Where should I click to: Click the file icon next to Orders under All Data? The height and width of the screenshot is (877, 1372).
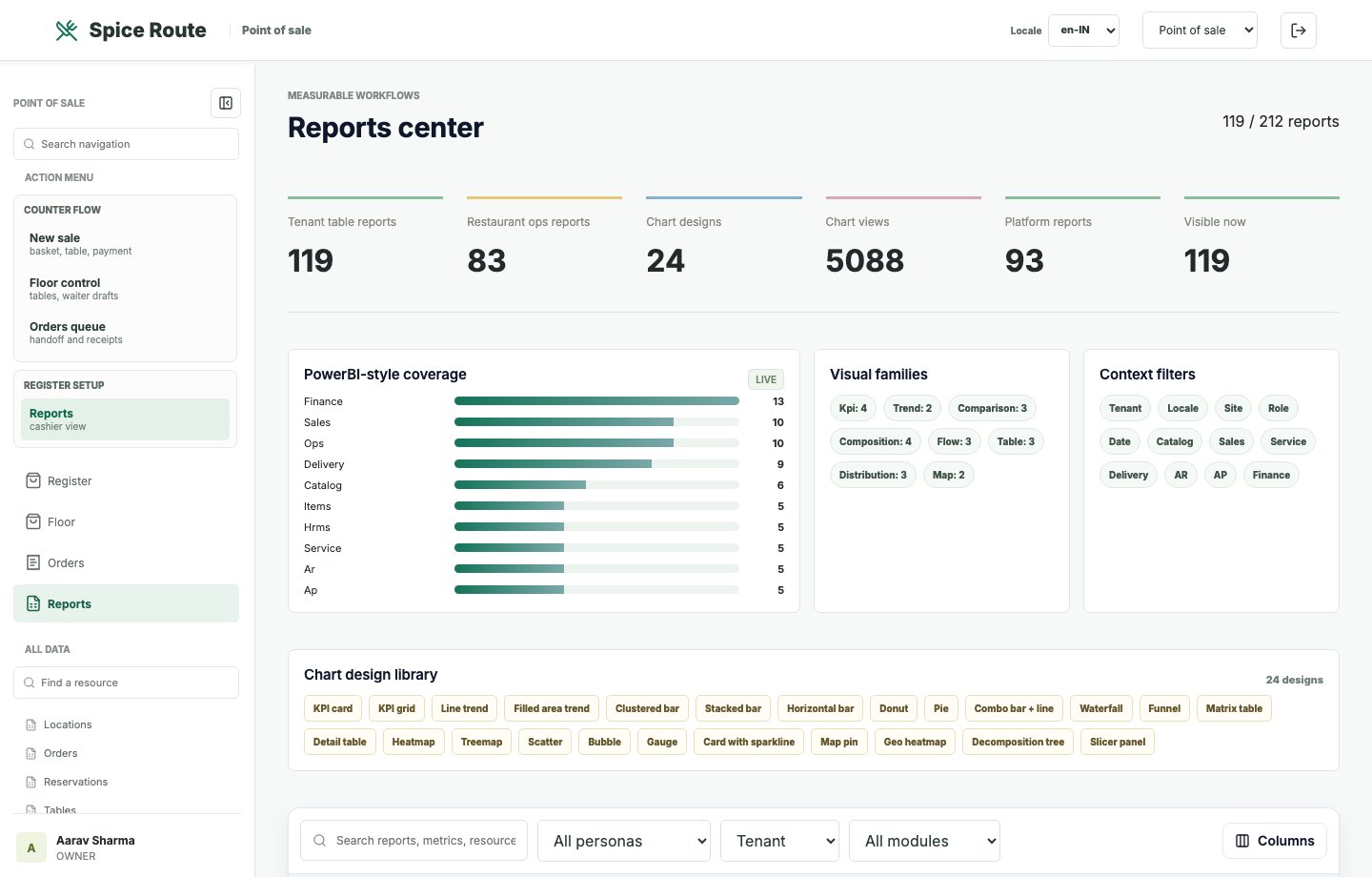click(x=31, y=753)
